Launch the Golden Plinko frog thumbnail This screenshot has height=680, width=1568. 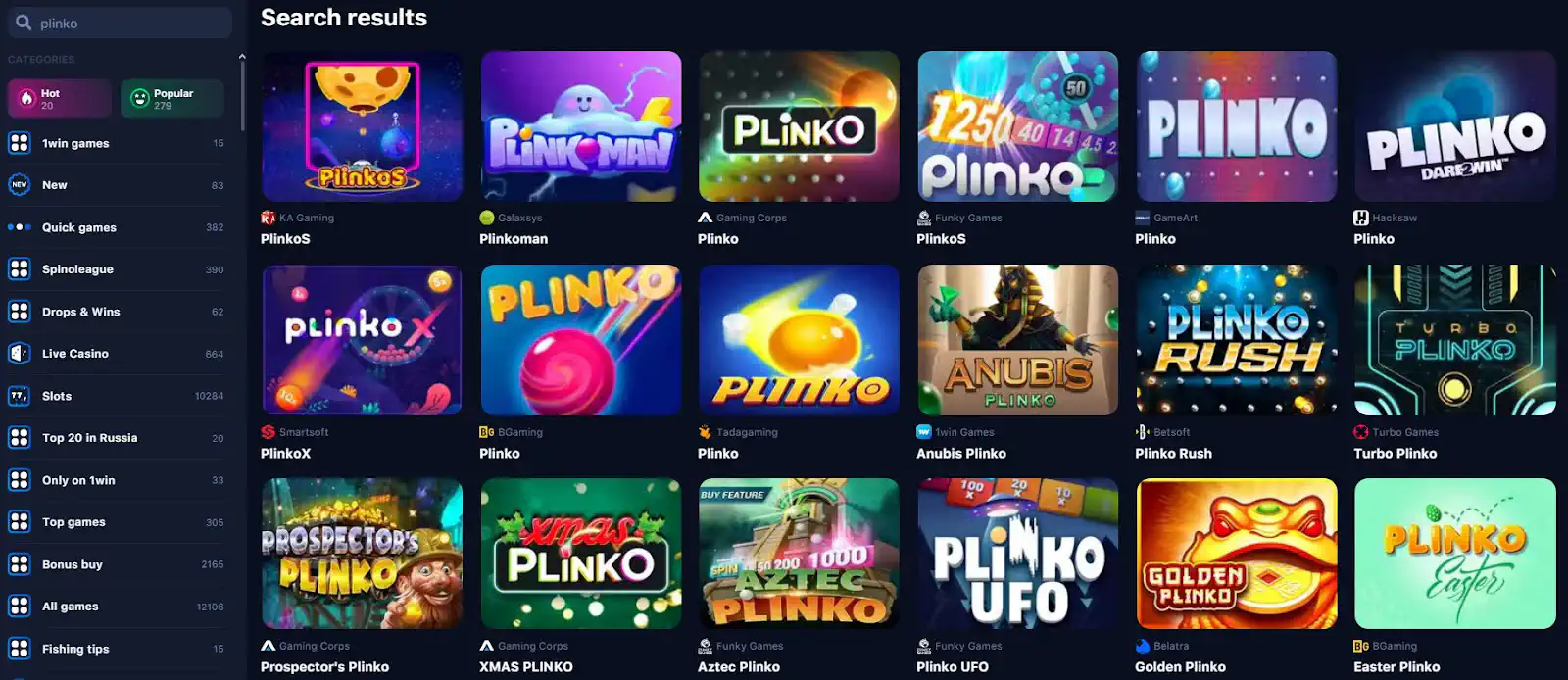click(1237, 554)
